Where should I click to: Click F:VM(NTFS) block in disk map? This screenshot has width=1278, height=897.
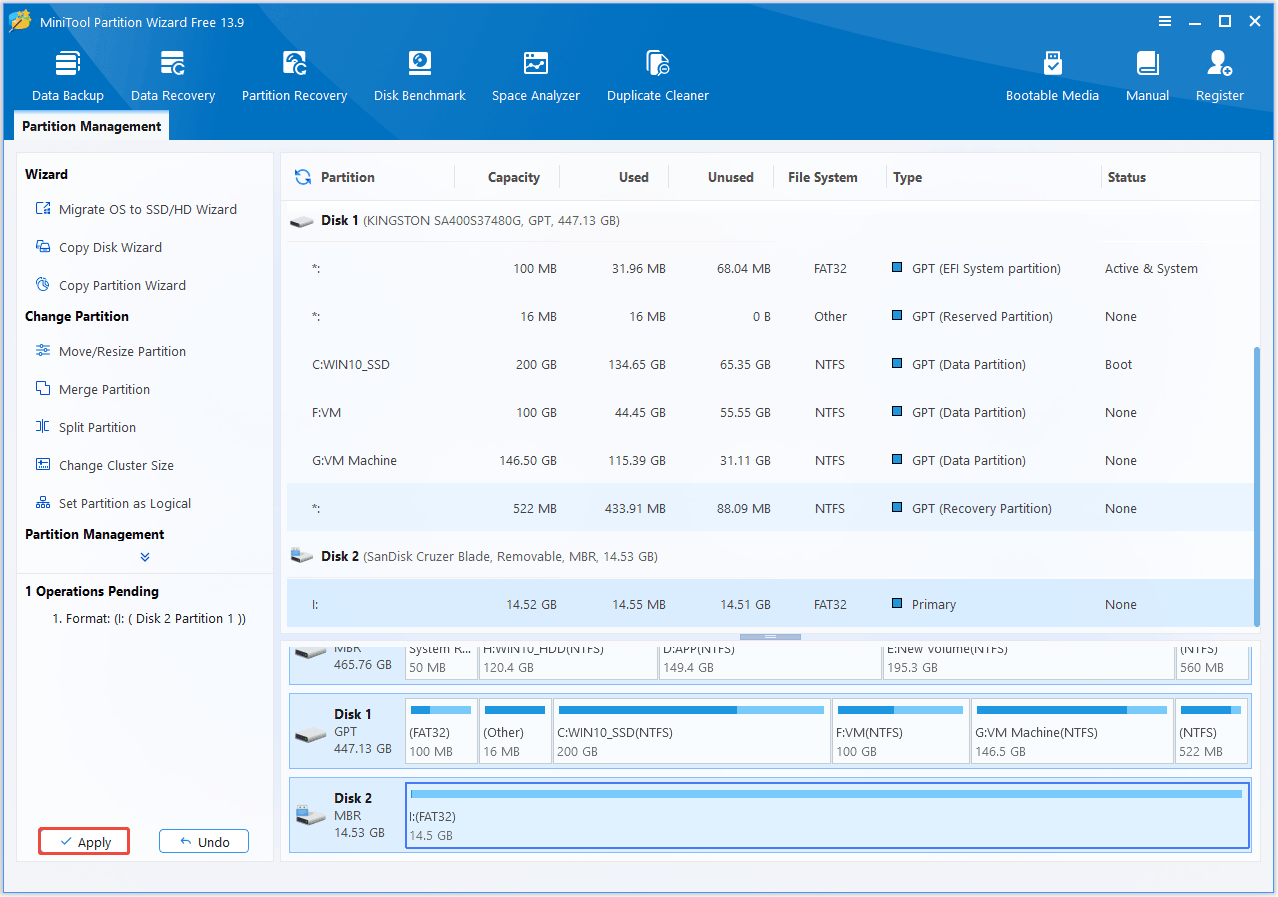tap(900, 731)
